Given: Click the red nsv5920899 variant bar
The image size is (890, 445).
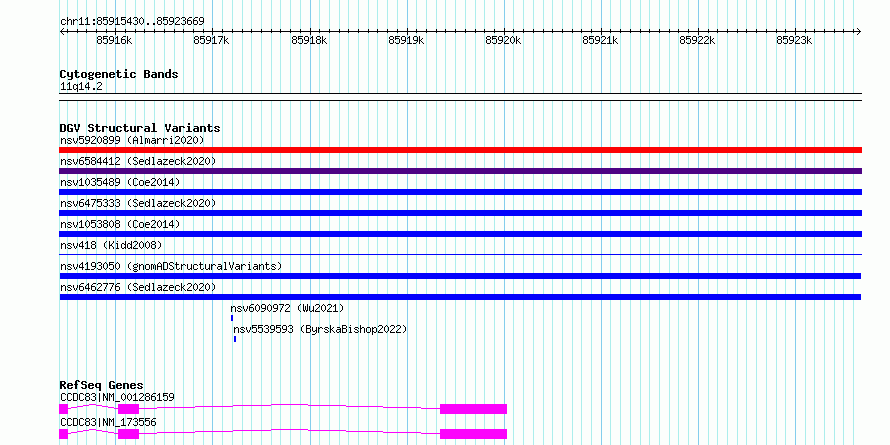Looking at the screenshot, I should coord(460,150).
